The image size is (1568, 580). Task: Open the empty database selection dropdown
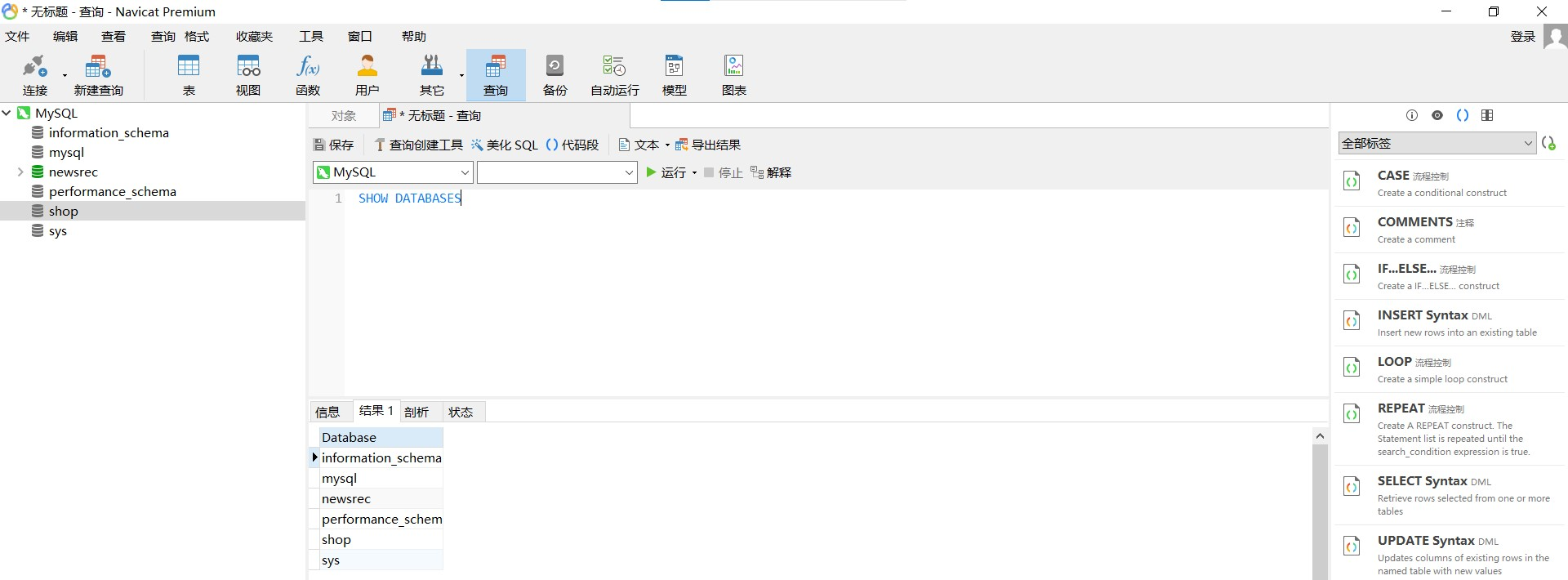tap(557, 172)
